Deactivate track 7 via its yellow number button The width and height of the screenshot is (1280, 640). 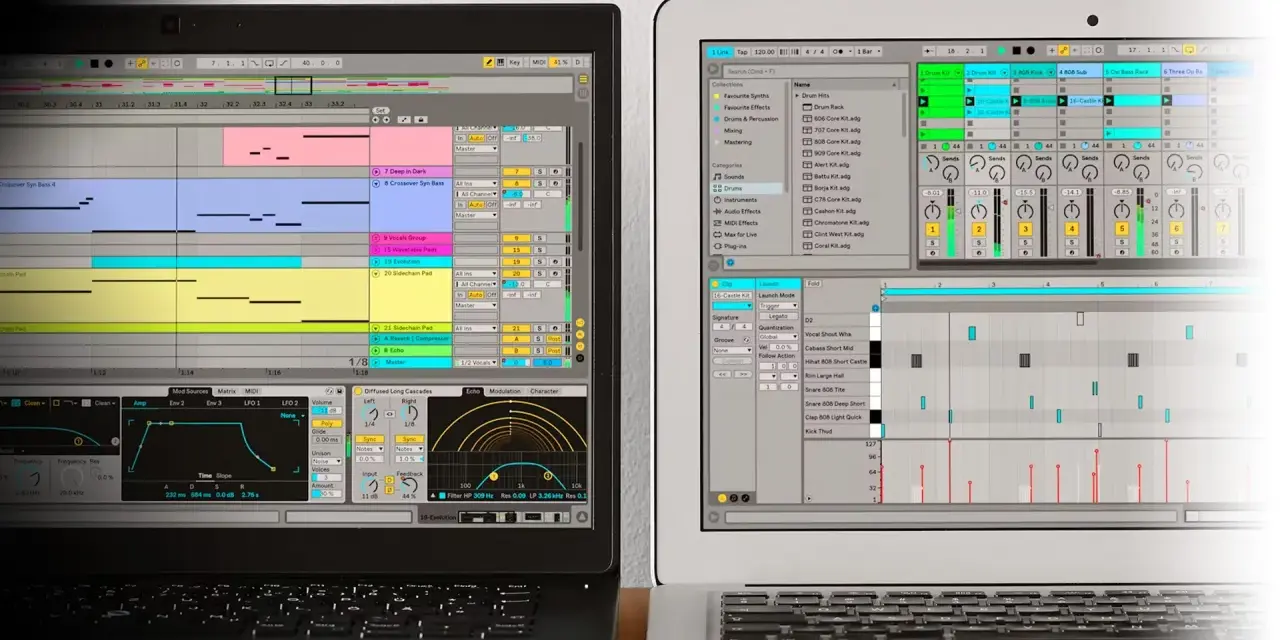pyautogui.click(x=516, y=172)
